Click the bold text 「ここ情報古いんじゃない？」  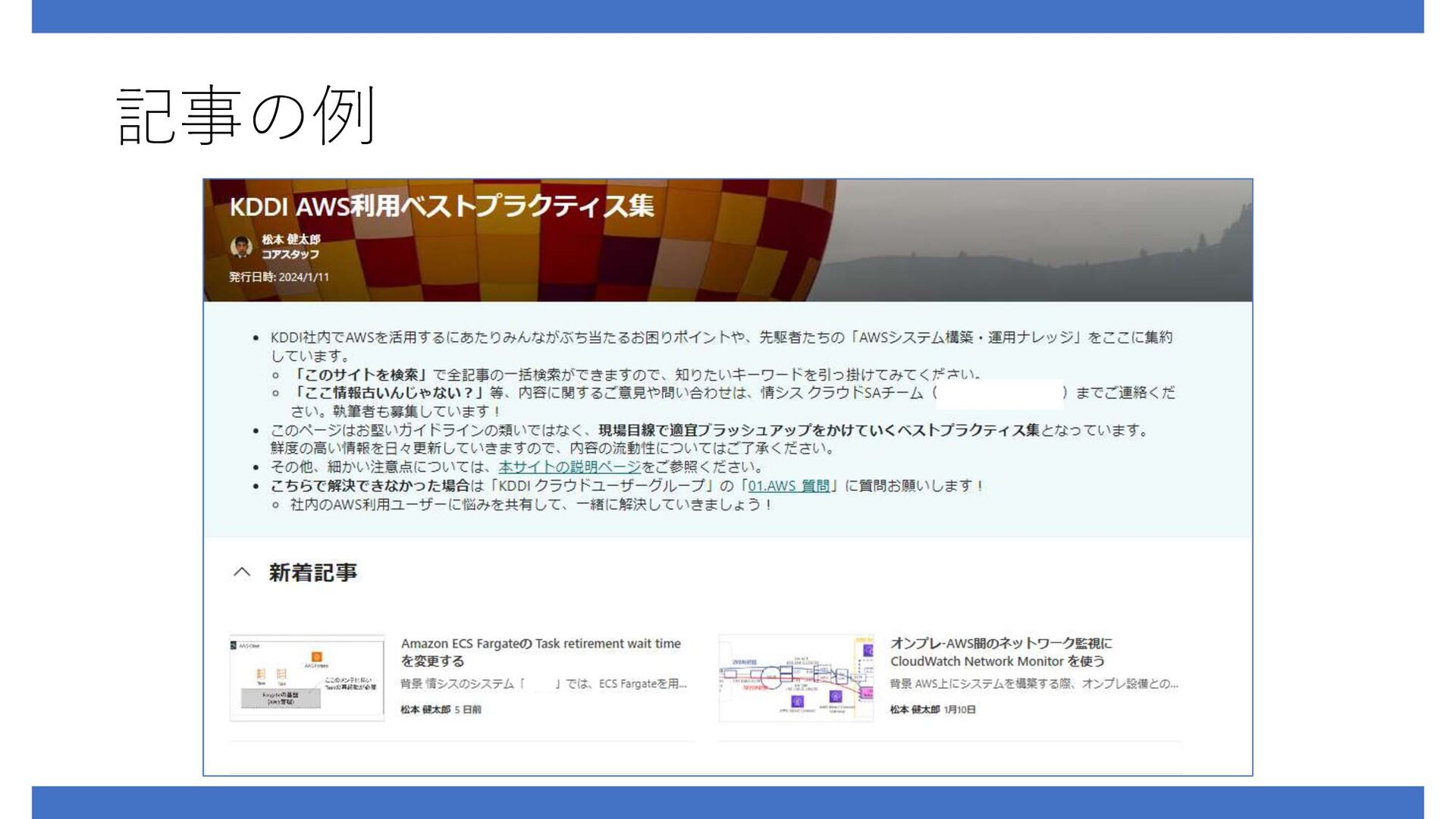click(x=388, y=393)
